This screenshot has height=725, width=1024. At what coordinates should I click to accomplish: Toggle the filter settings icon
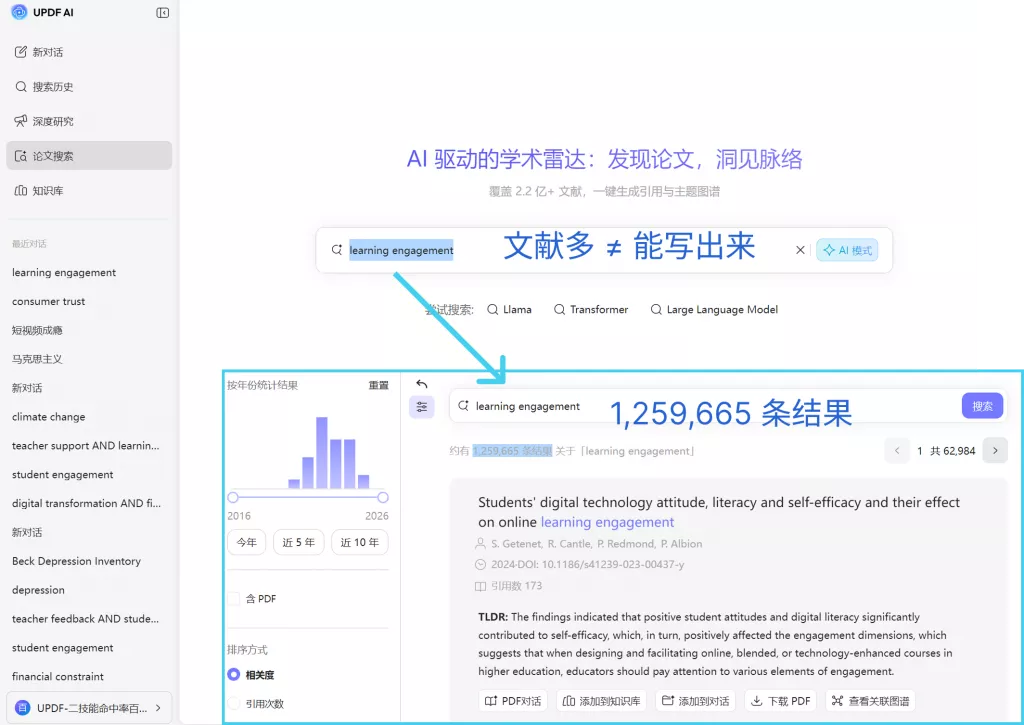422,407
